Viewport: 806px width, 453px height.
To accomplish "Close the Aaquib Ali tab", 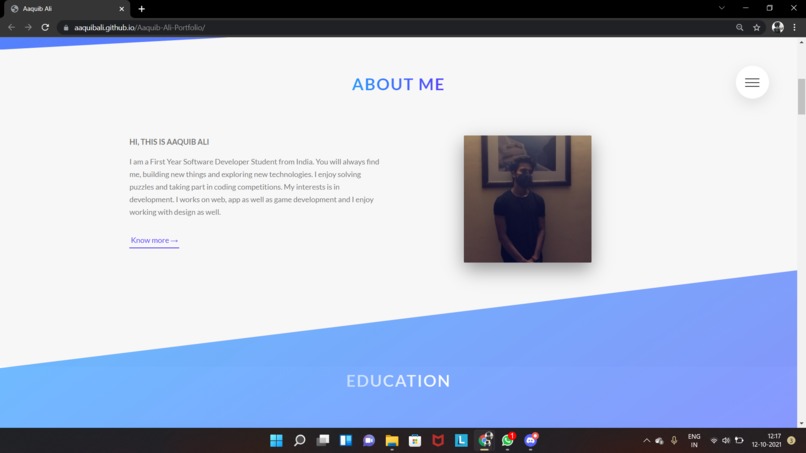I will (122, 9).
